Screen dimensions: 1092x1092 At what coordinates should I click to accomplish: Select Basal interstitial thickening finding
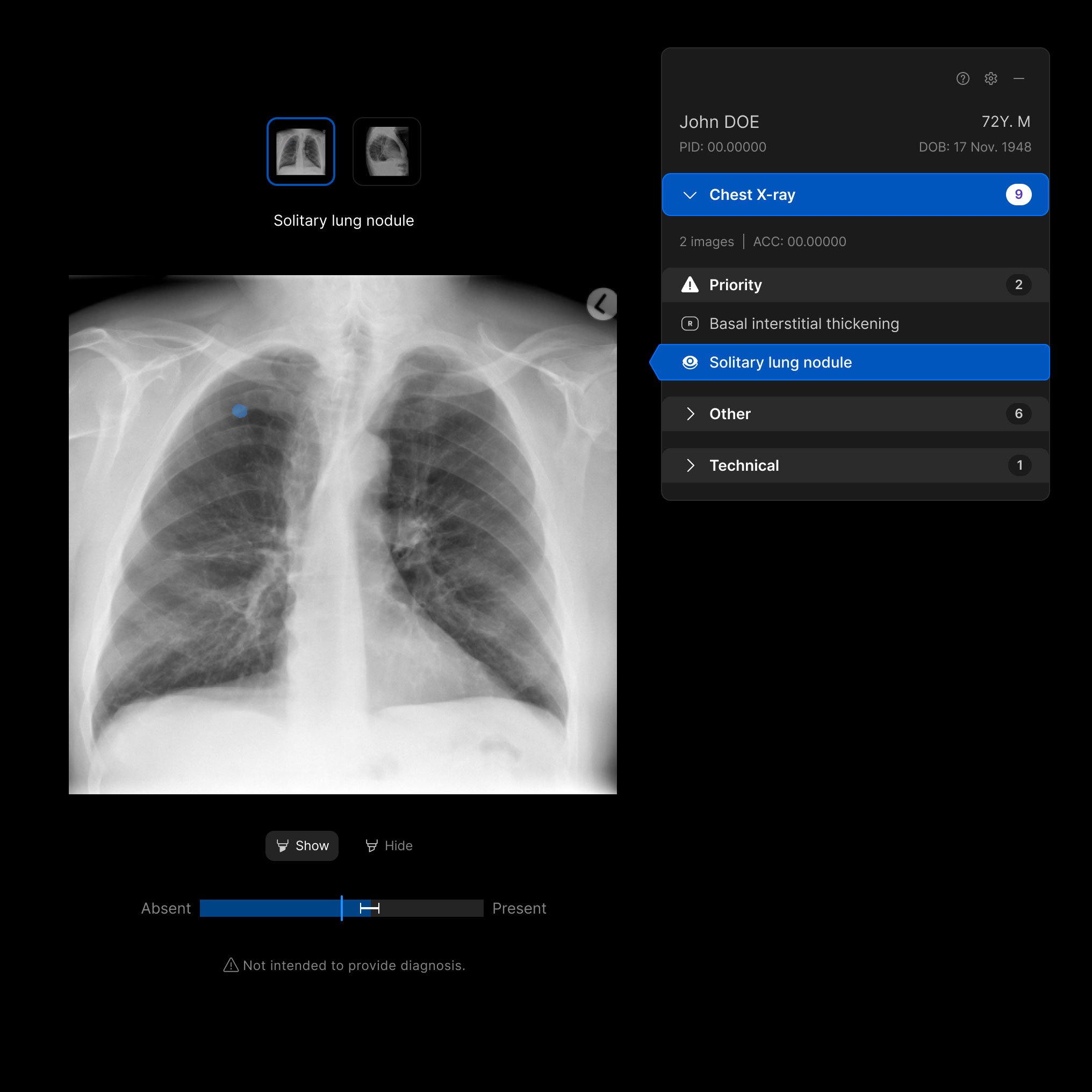tap(804, 324)
